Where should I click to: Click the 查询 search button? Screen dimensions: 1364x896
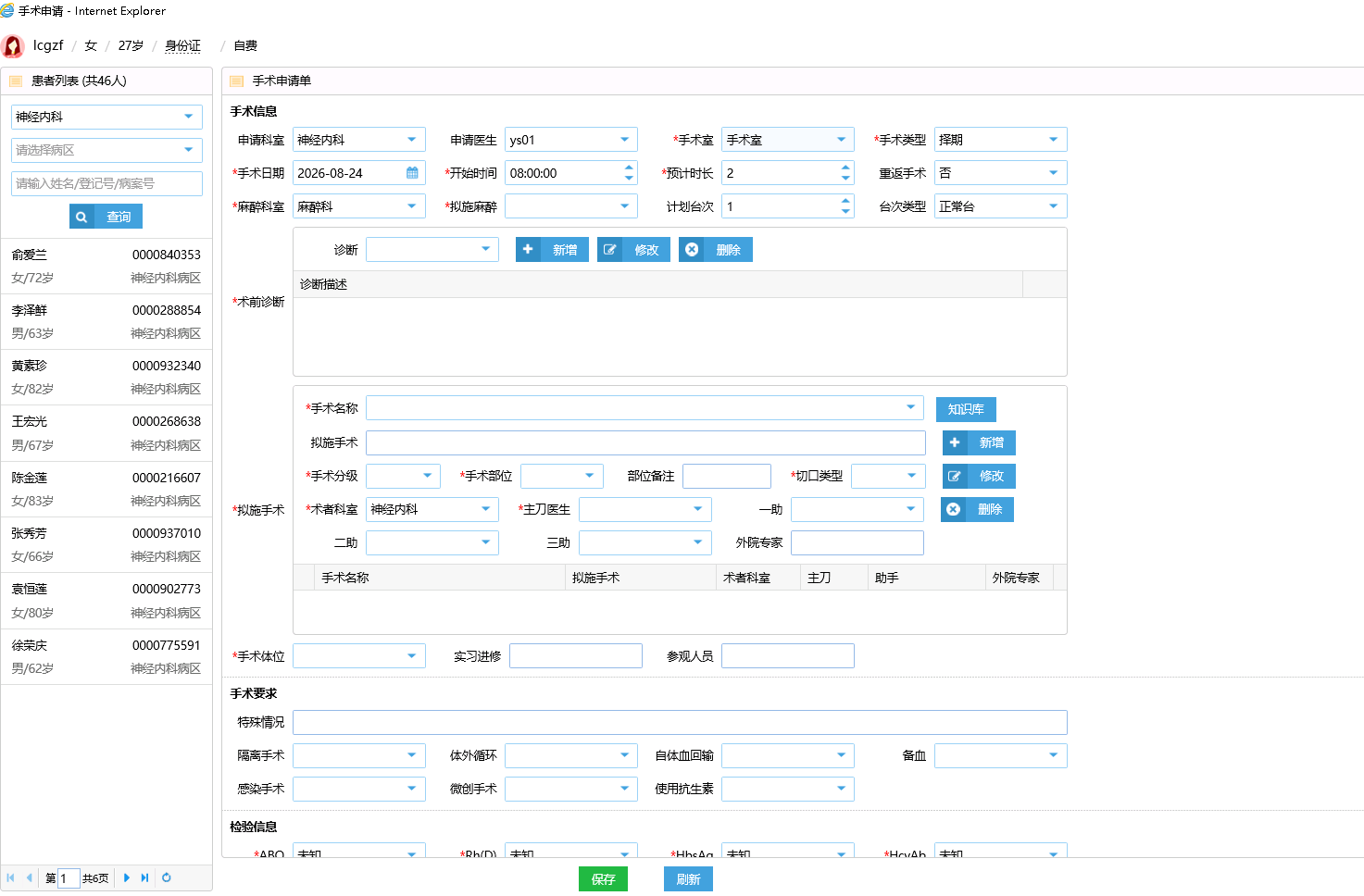tap(106, 217)
